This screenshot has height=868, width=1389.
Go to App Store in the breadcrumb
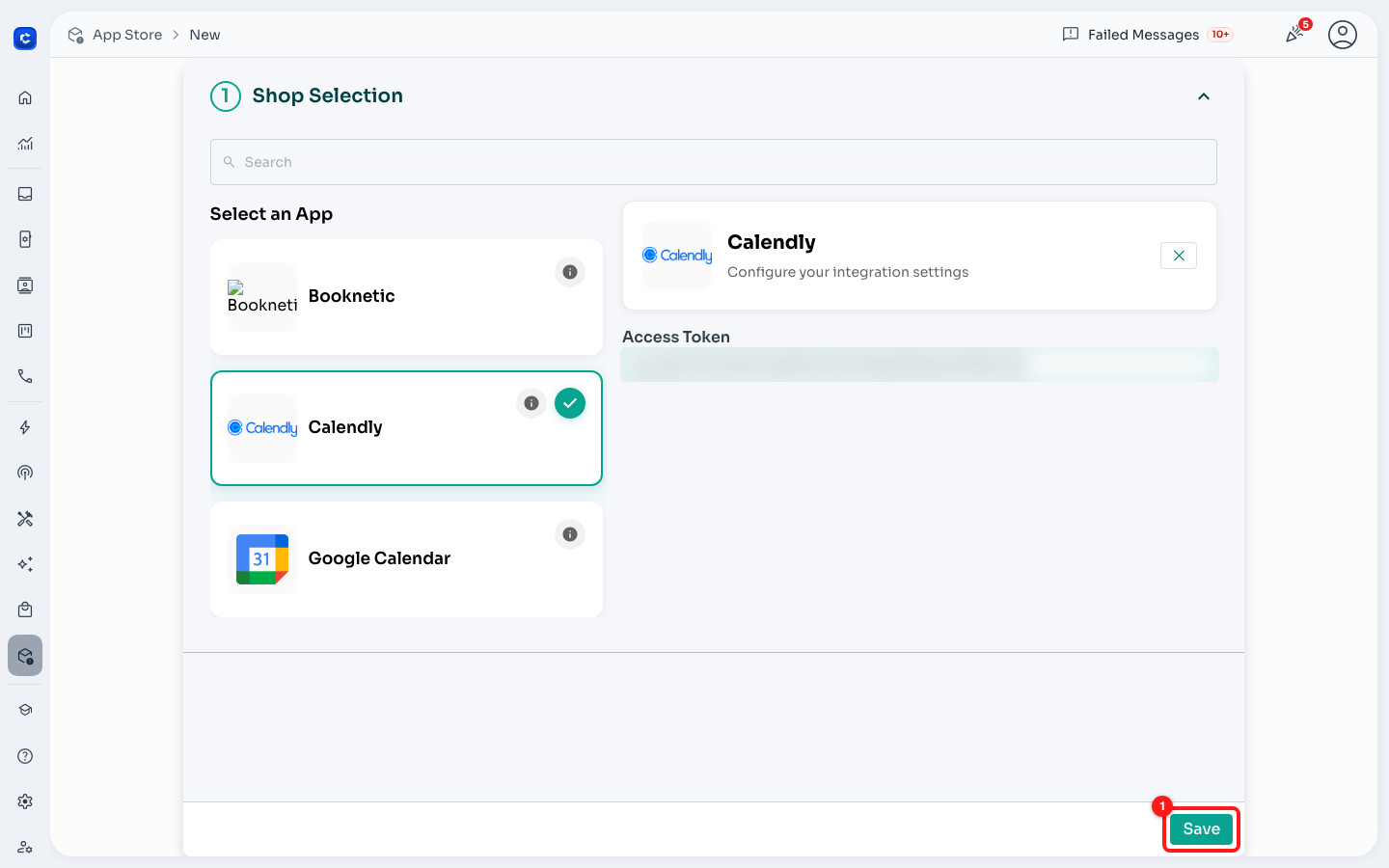click(x=127, y=35)
